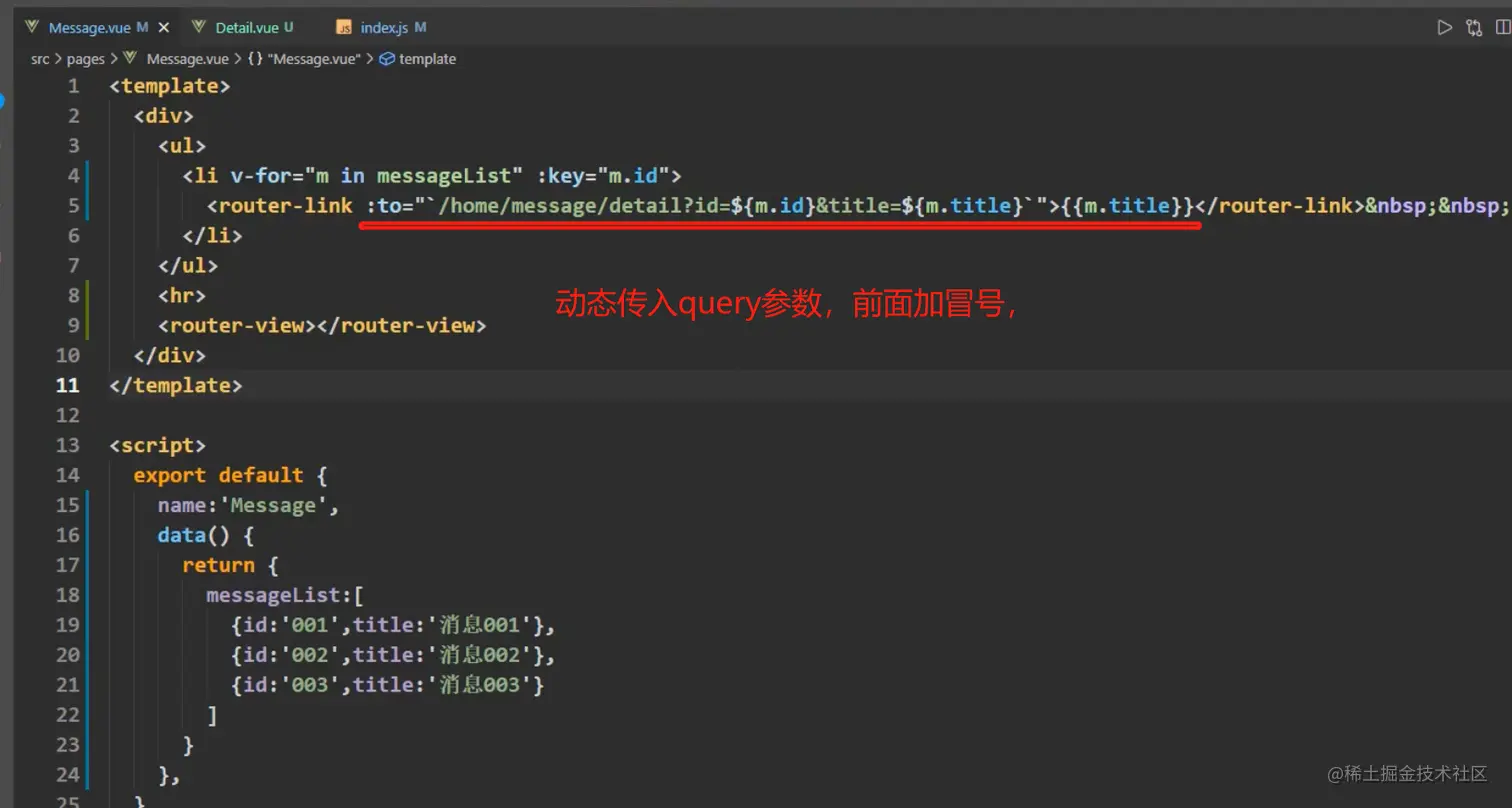This screenshot has width=1512, height=808.
Task: Click the :key="m.id" attribute
Action: tap(603, 176)
